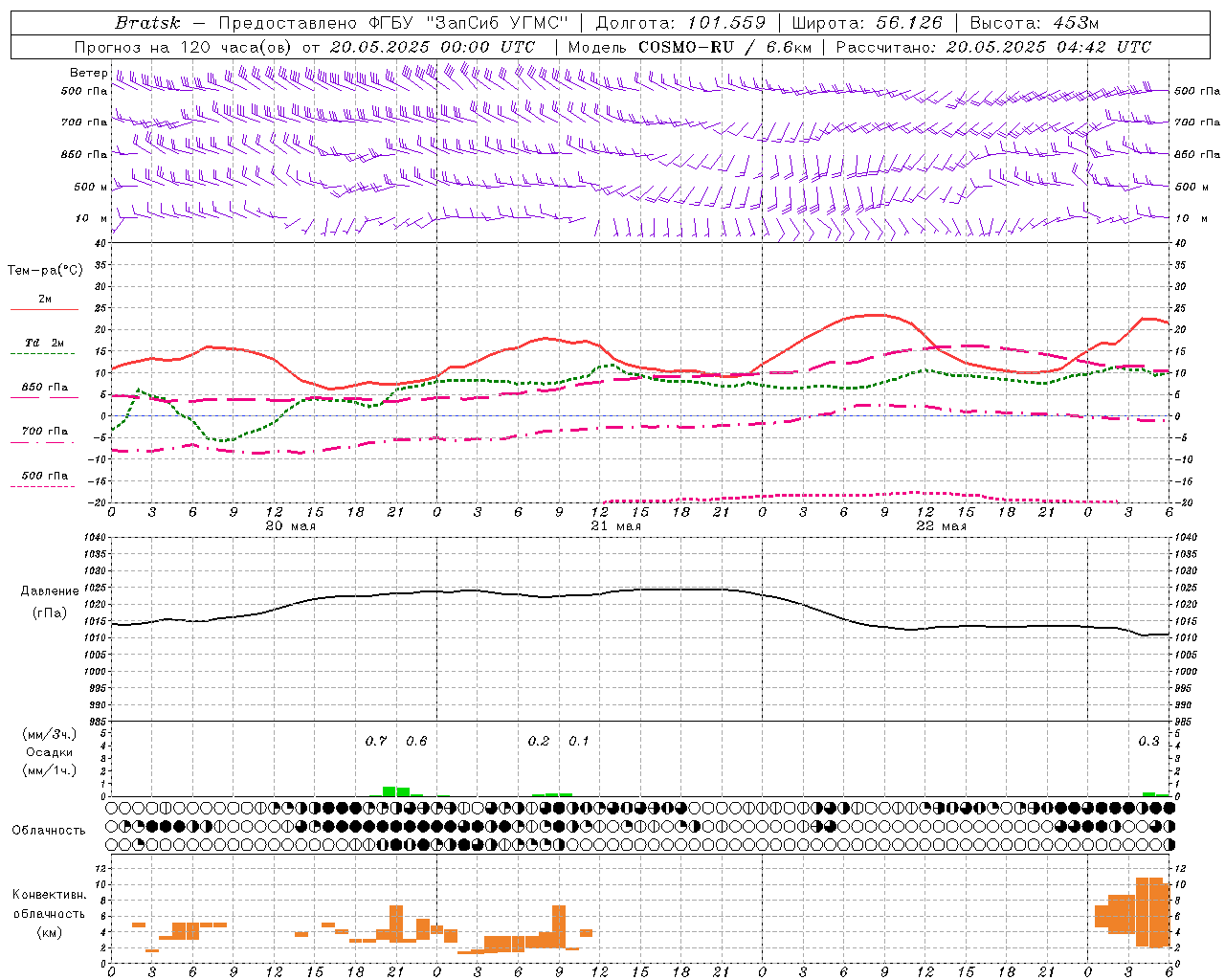Click the Облачность cloud cover label
This screenshot has height=980, width=1225.
coord(49,830)
